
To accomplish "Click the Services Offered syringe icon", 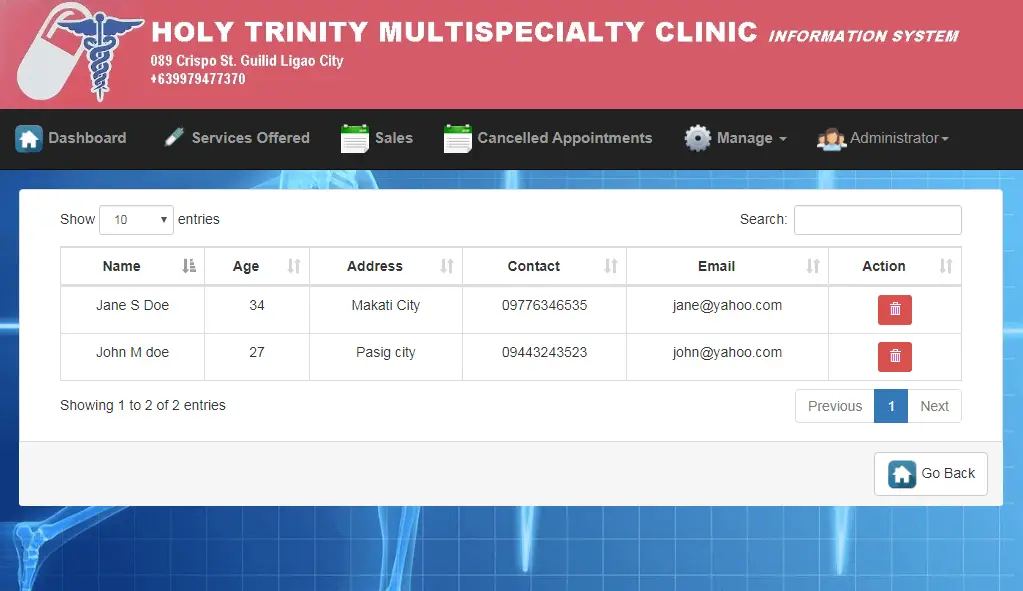I will (x=174, y=138).
